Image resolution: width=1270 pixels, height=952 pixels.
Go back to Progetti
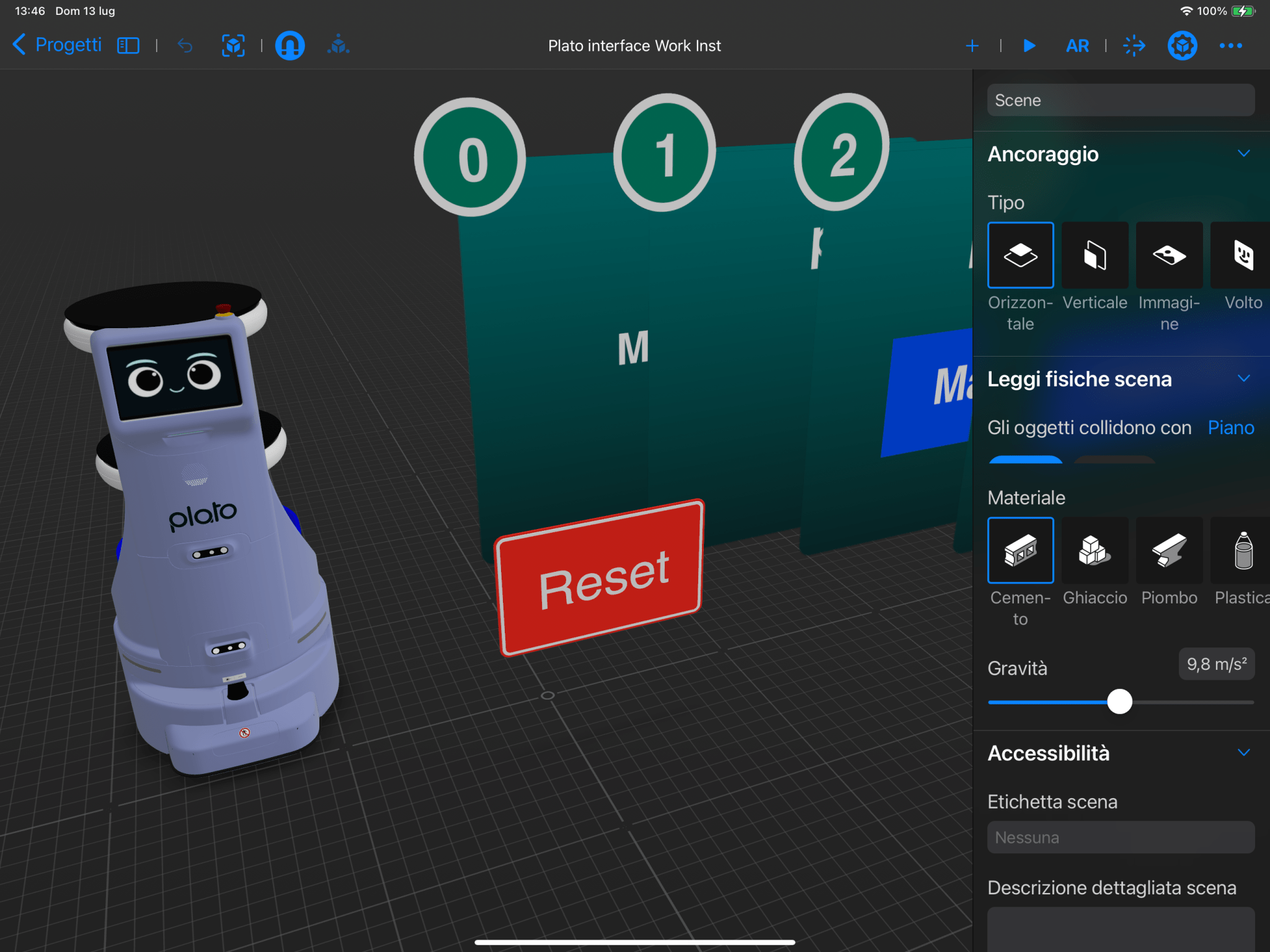(x=56, y=45)
